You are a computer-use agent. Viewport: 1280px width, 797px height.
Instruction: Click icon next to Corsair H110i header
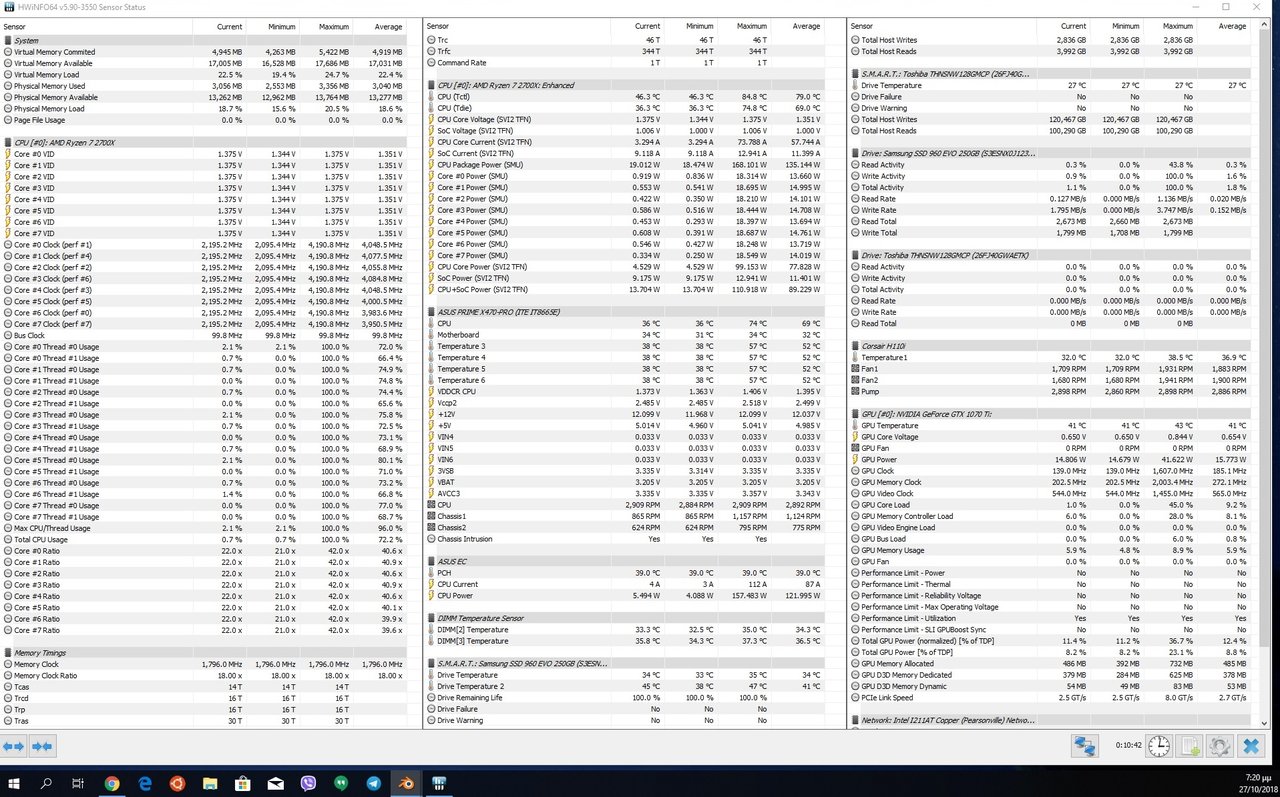point(855,346)
